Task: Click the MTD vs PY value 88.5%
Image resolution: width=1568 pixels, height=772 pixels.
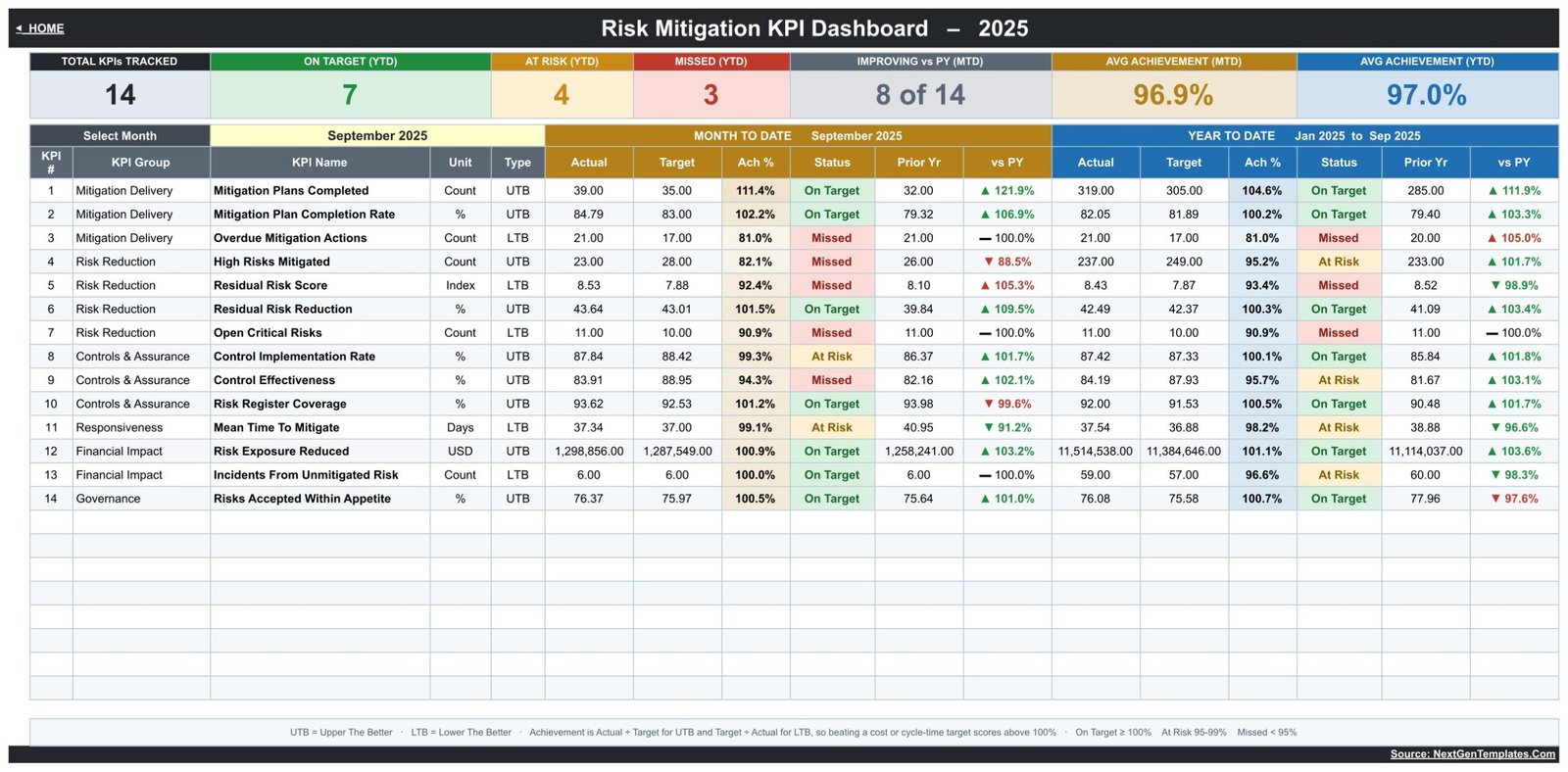Action: click(1007, 262)
